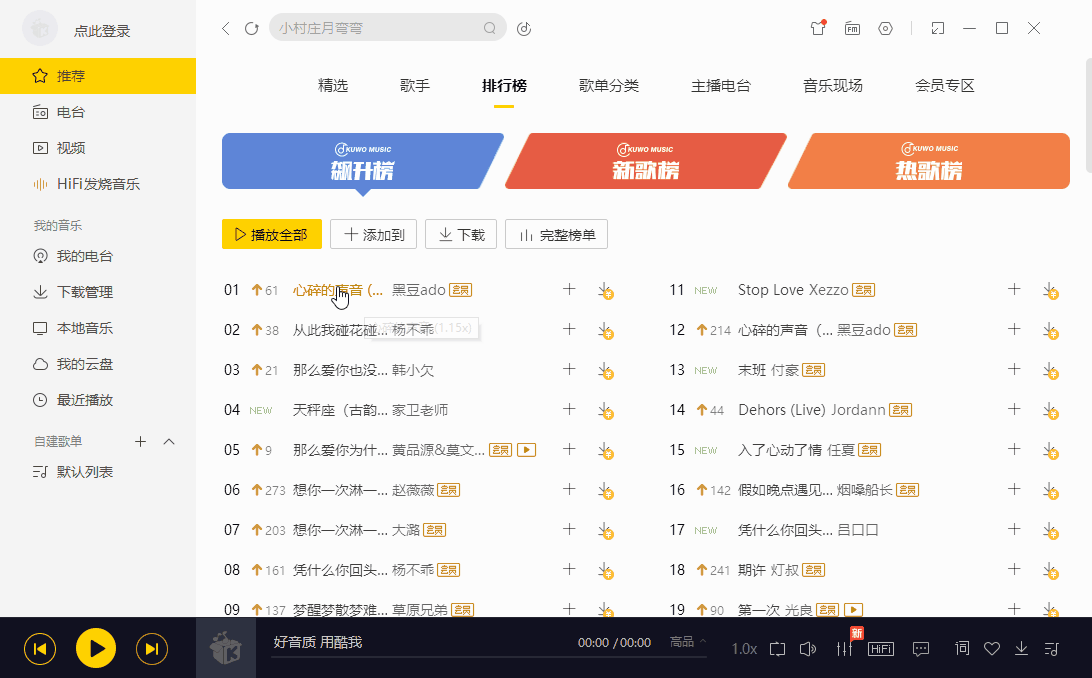Click the song recognition icon beside search
The width and height of the screenshot is (1092, 678).
point(524,28)
